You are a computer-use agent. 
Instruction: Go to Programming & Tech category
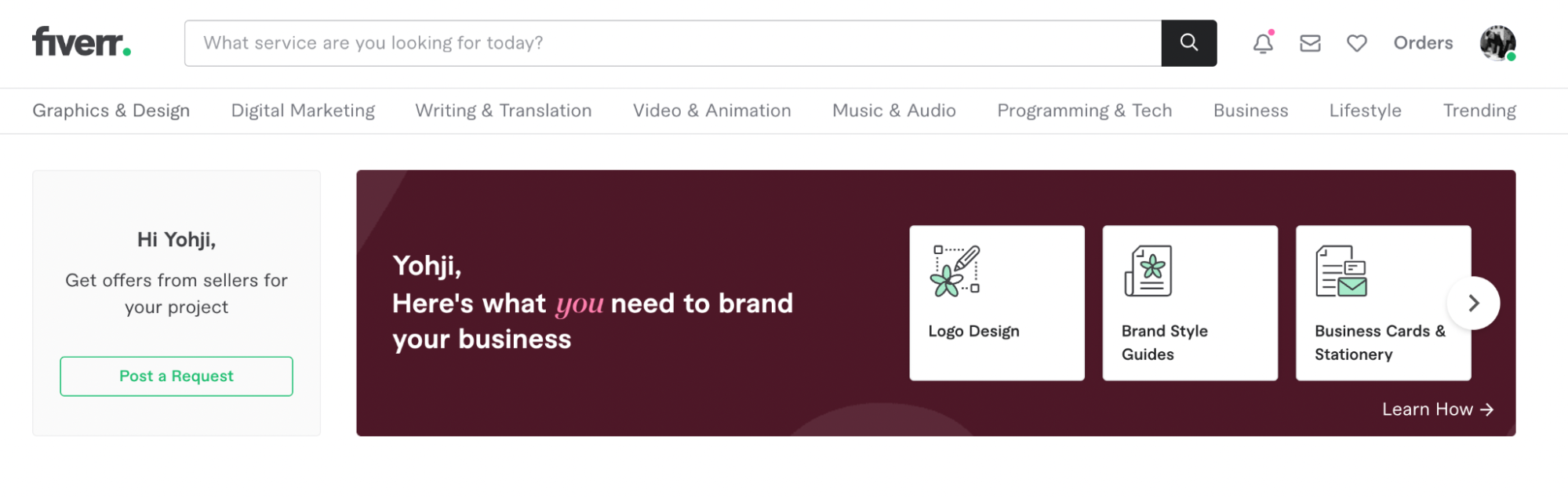click(1085, 111)
